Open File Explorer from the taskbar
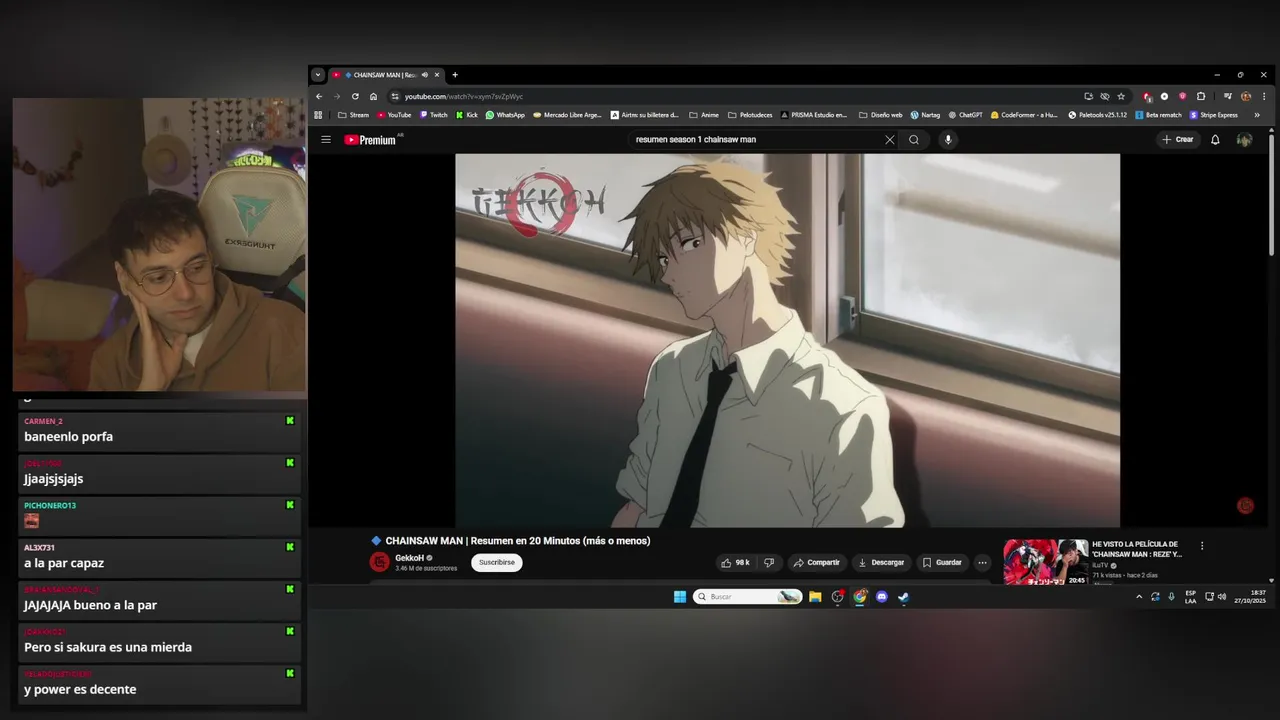 (815, 597)
